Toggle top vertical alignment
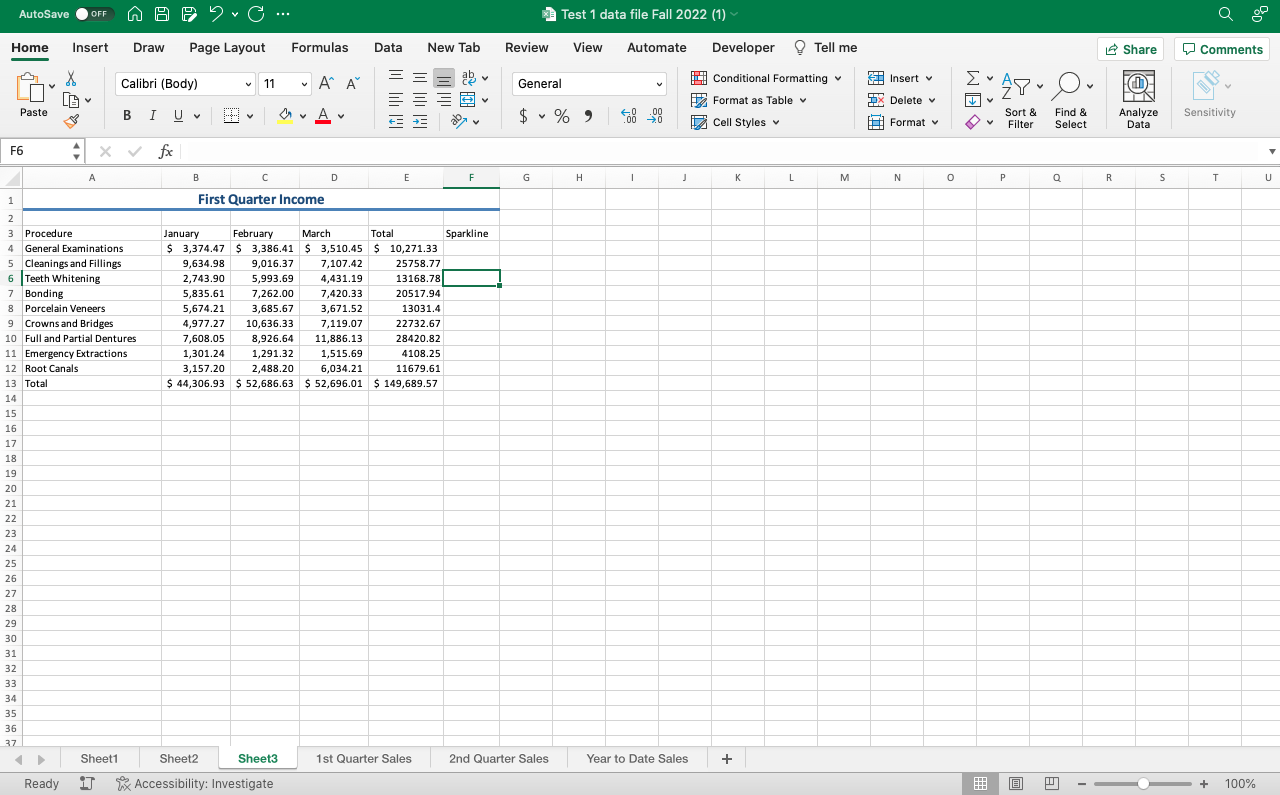This screenshot has height=795, width=1280. pos(396,78)
